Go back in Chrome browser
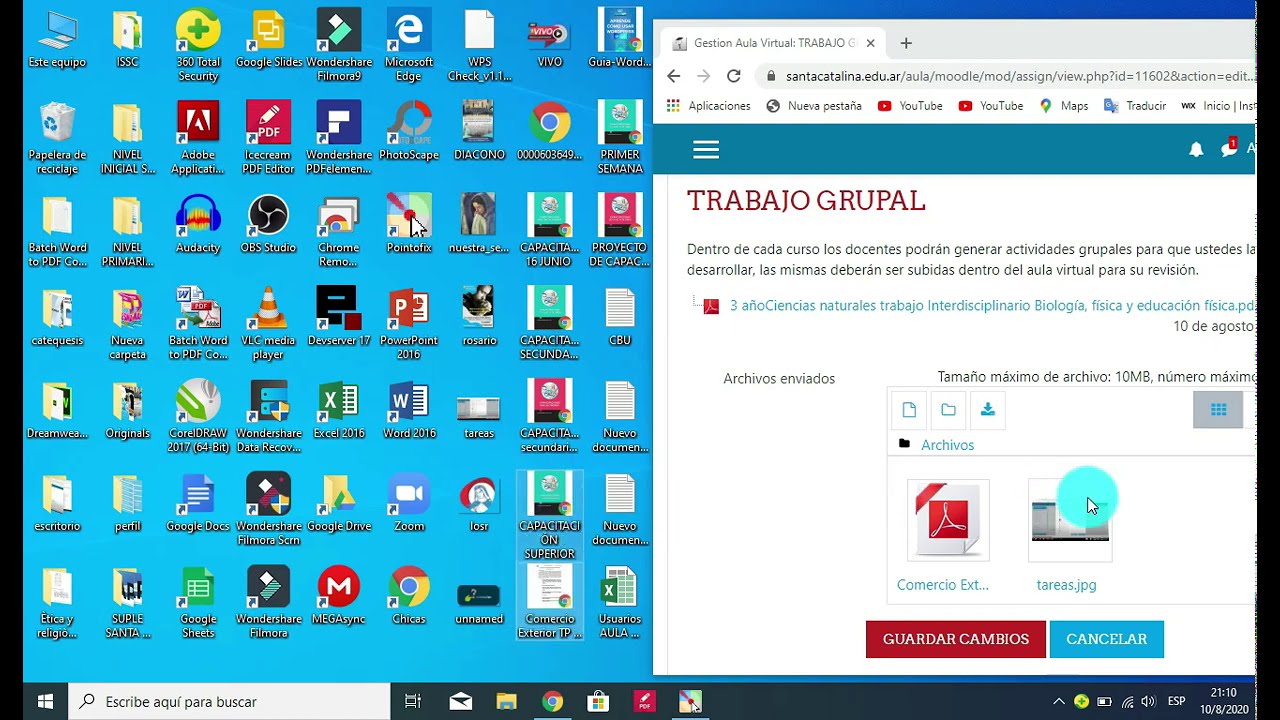 pyautogui.click(x=673, y=76)
